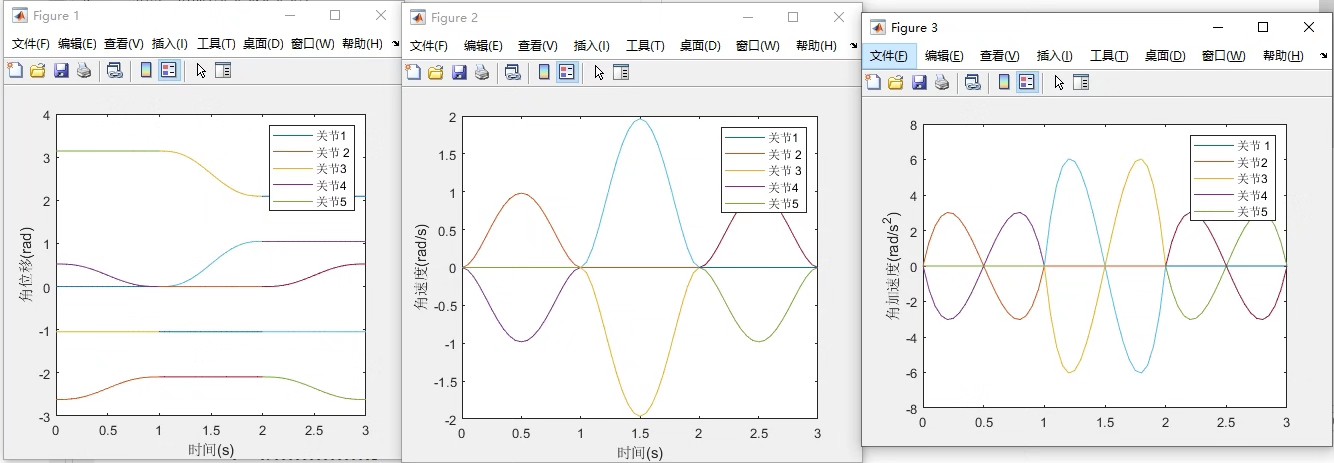Save Figure 1 with the floppy icon

[x=61, y=70]
